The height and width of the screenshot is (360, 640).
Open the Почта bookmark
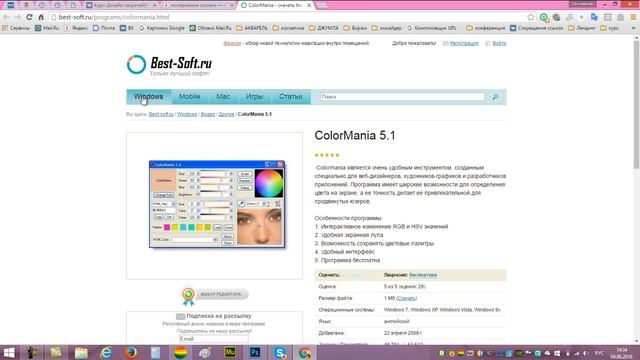pyautogui.click(x=104, y=28)
